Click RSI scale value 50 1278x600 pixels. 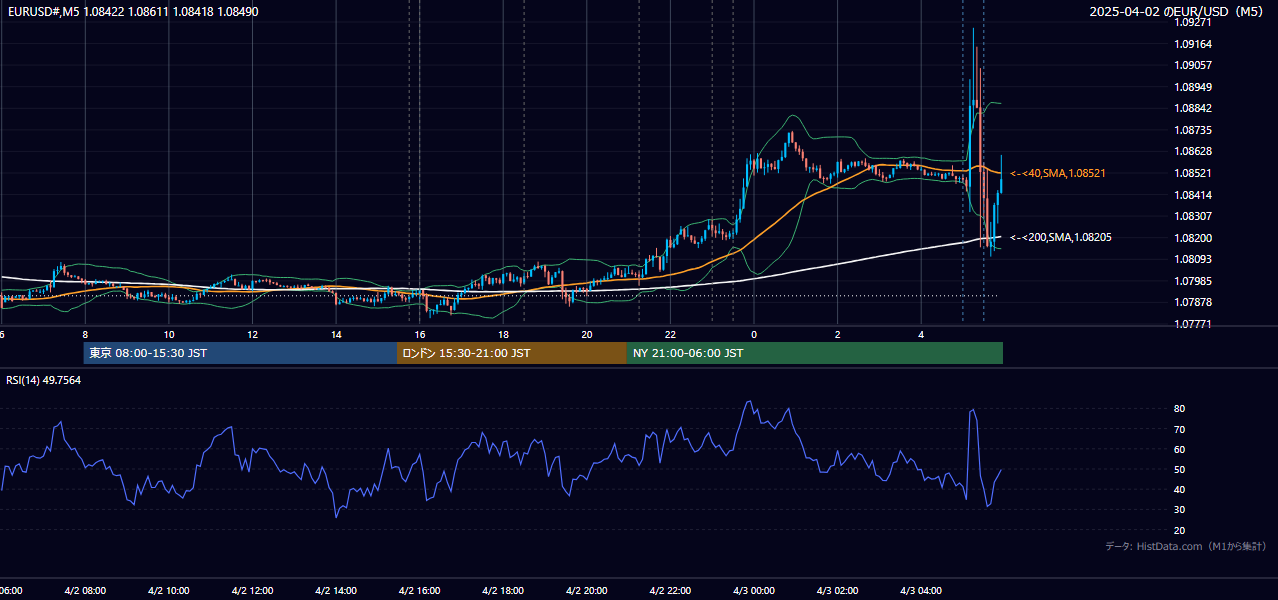tap(1180, 470)
